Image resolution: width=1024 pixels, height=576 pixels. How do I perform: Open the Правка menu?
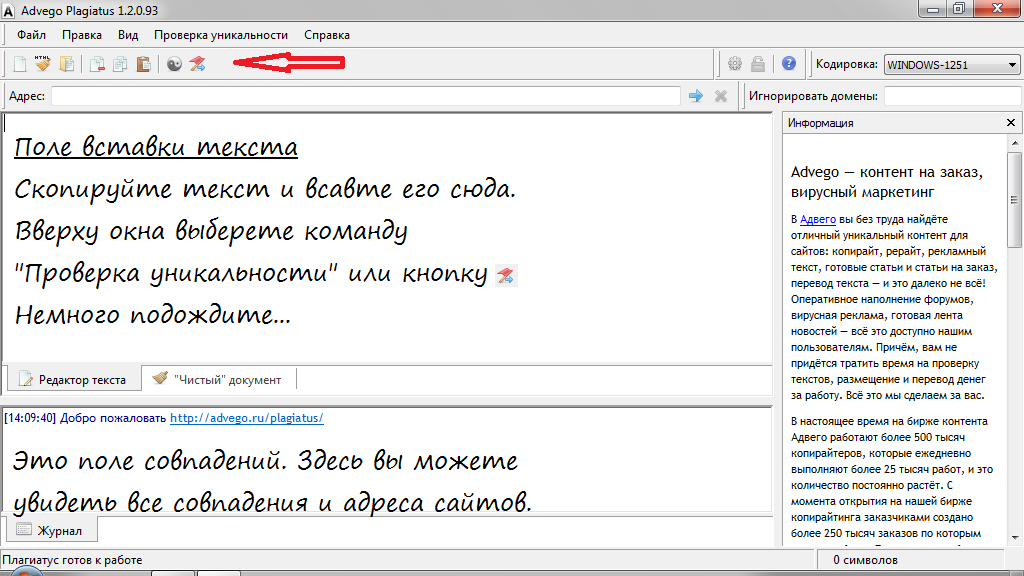point(82,35)
